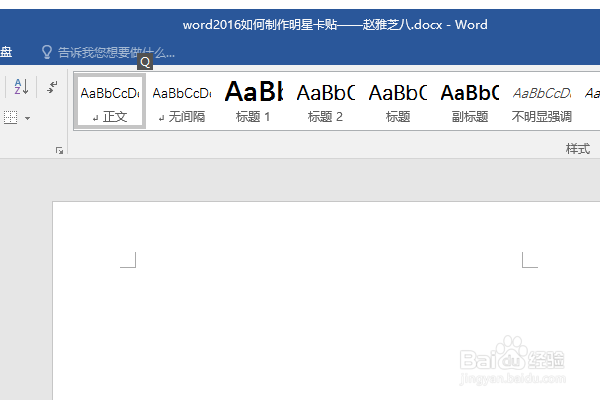Open the Paragraph settings dialog launcher
Viewport: 600px width, 400px height.
pos(59,150)
